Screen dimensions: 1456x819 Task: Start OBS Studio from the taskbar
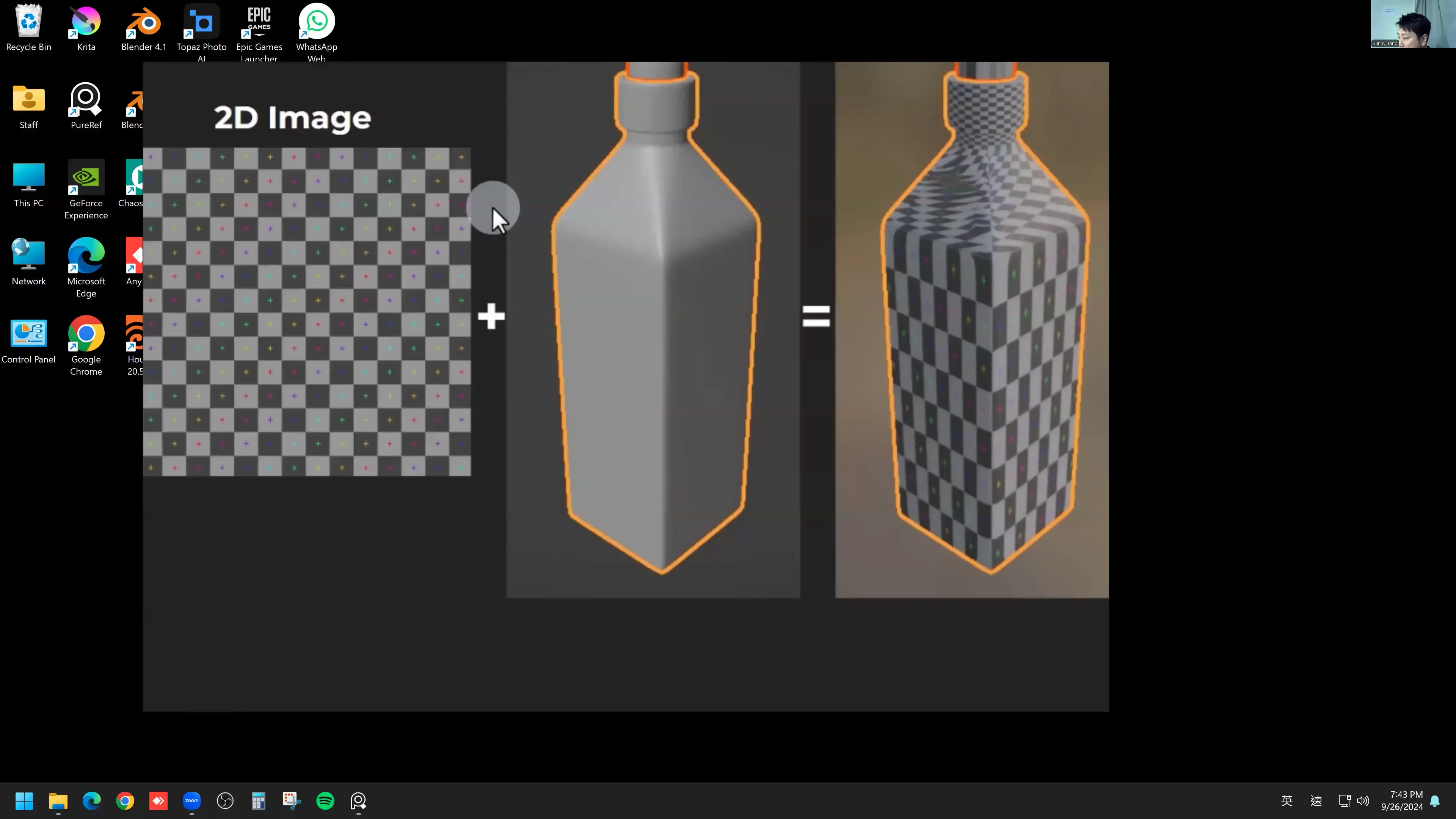tap(225, 801)
